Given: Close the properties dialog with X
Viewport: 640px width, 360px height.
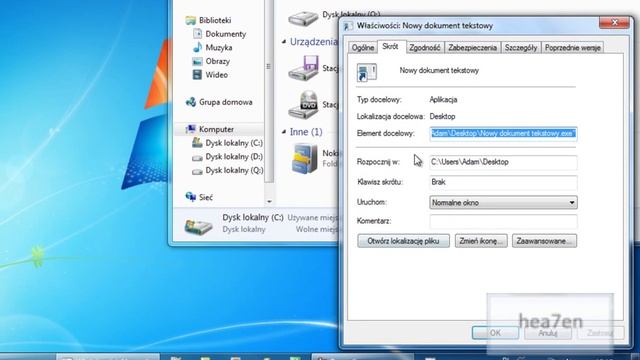Looking at the screenshot, I should (614, 22).
